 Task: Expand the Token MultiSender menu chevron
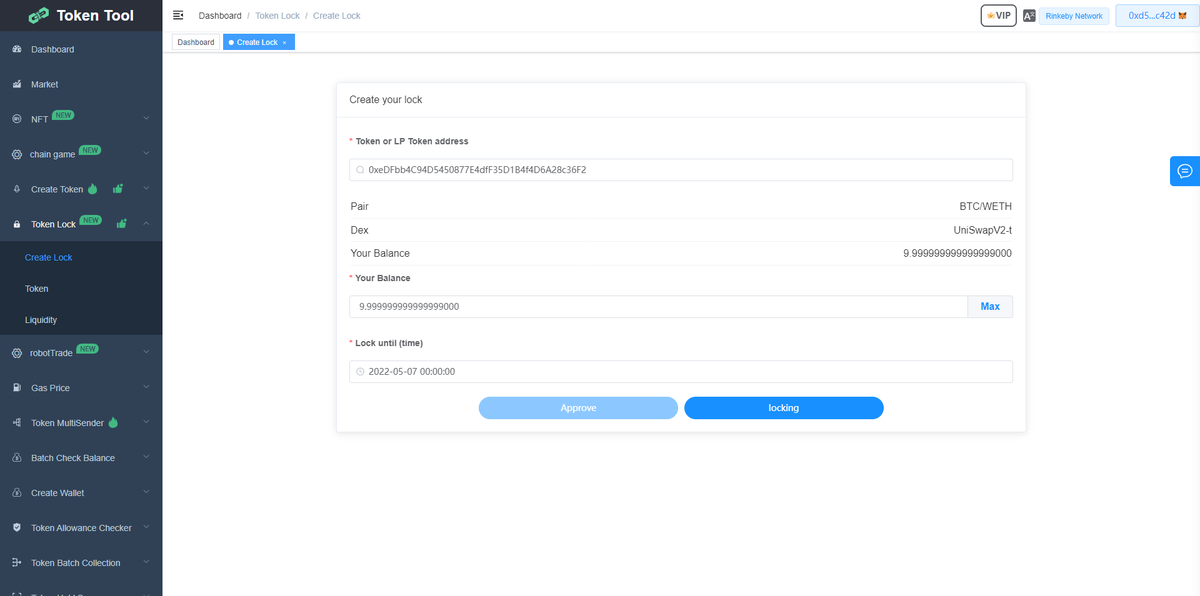tap(146, 423)
